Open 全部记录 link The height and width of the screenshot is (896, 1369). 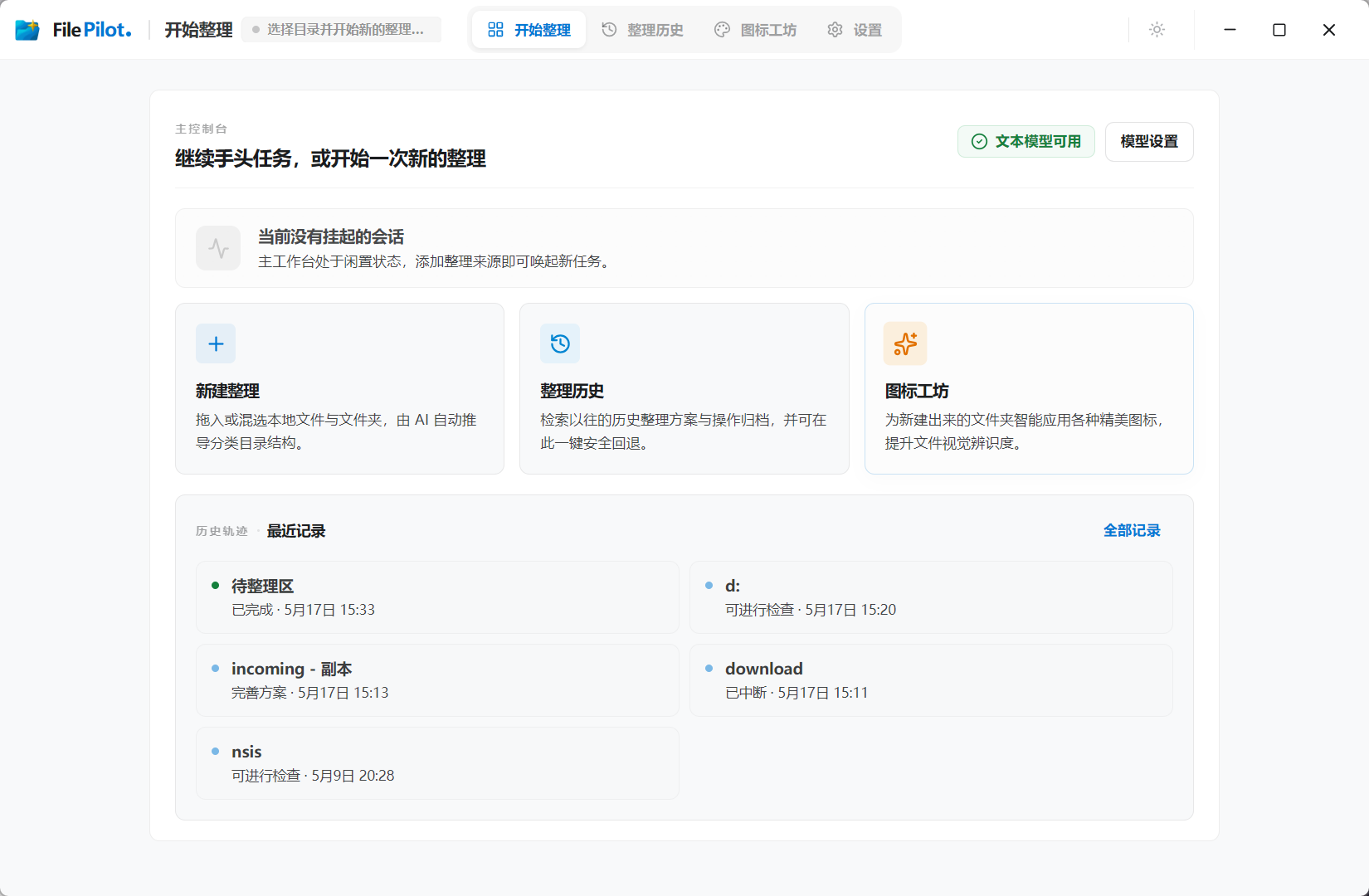tap(1132, 530)
